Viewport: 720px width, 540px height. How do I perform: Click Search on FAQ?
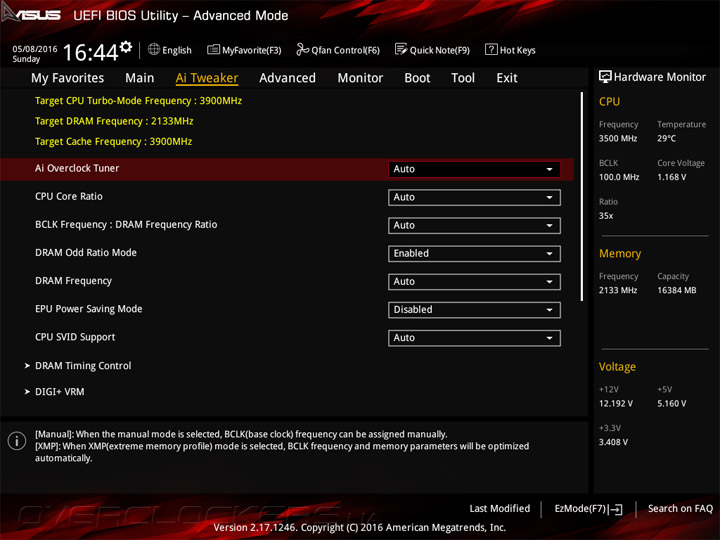(x=680, y=508)
